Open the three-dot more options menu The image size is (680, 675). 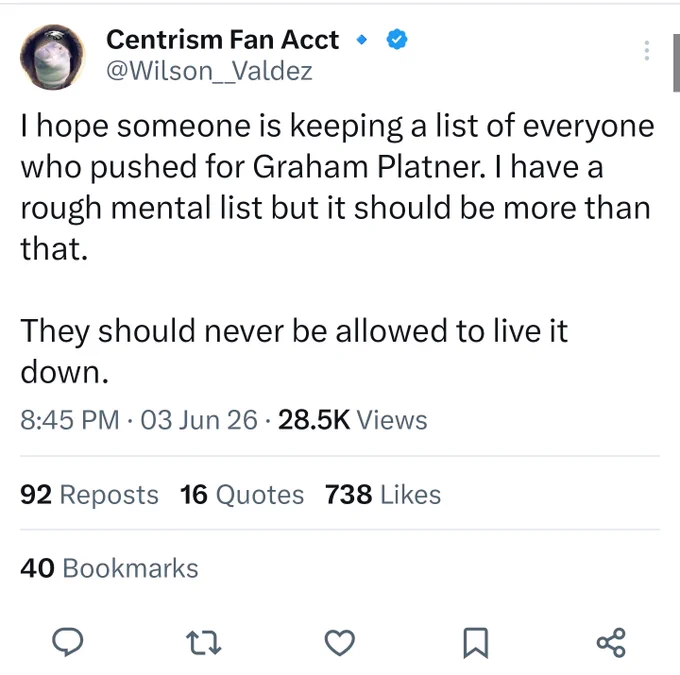click(647, 50)
